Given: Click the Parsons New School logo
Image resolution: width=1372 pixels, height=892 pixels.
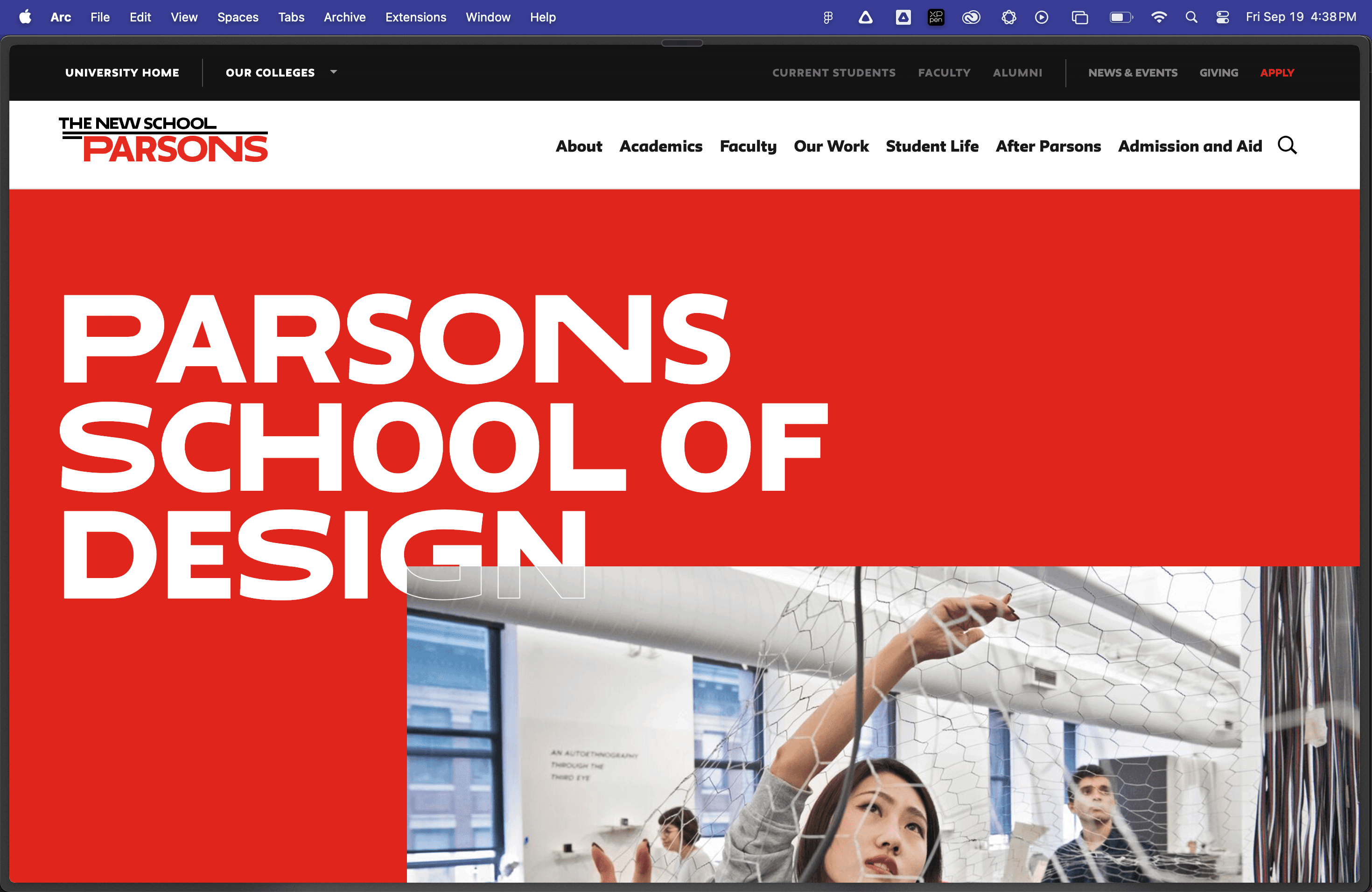Looking at the screenshot, I should (163, 139).
